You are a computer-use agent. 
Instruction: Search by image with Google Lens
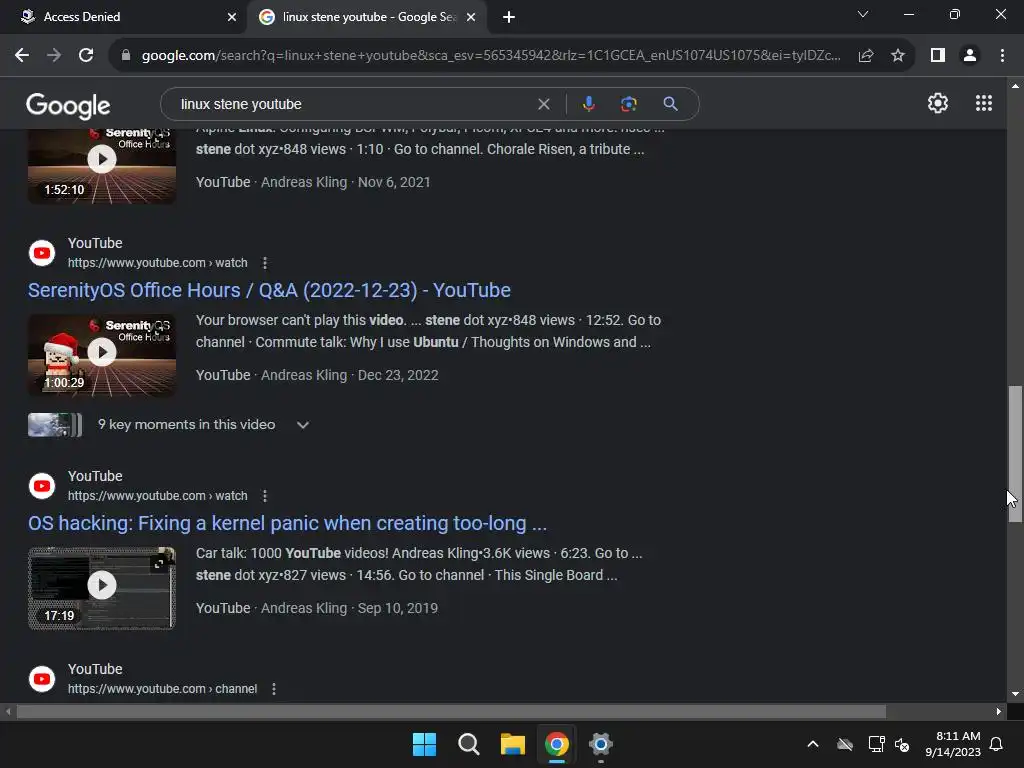point(628,104)
